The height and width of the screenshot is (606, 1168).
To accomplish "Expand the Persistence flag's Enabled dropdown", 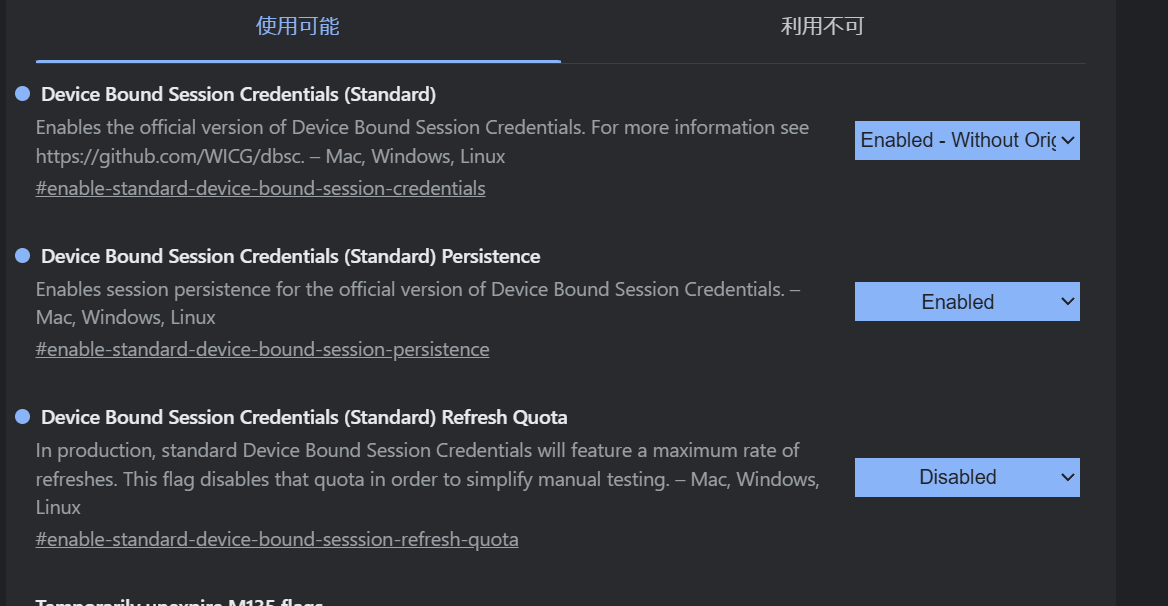I will click(958, 302).
